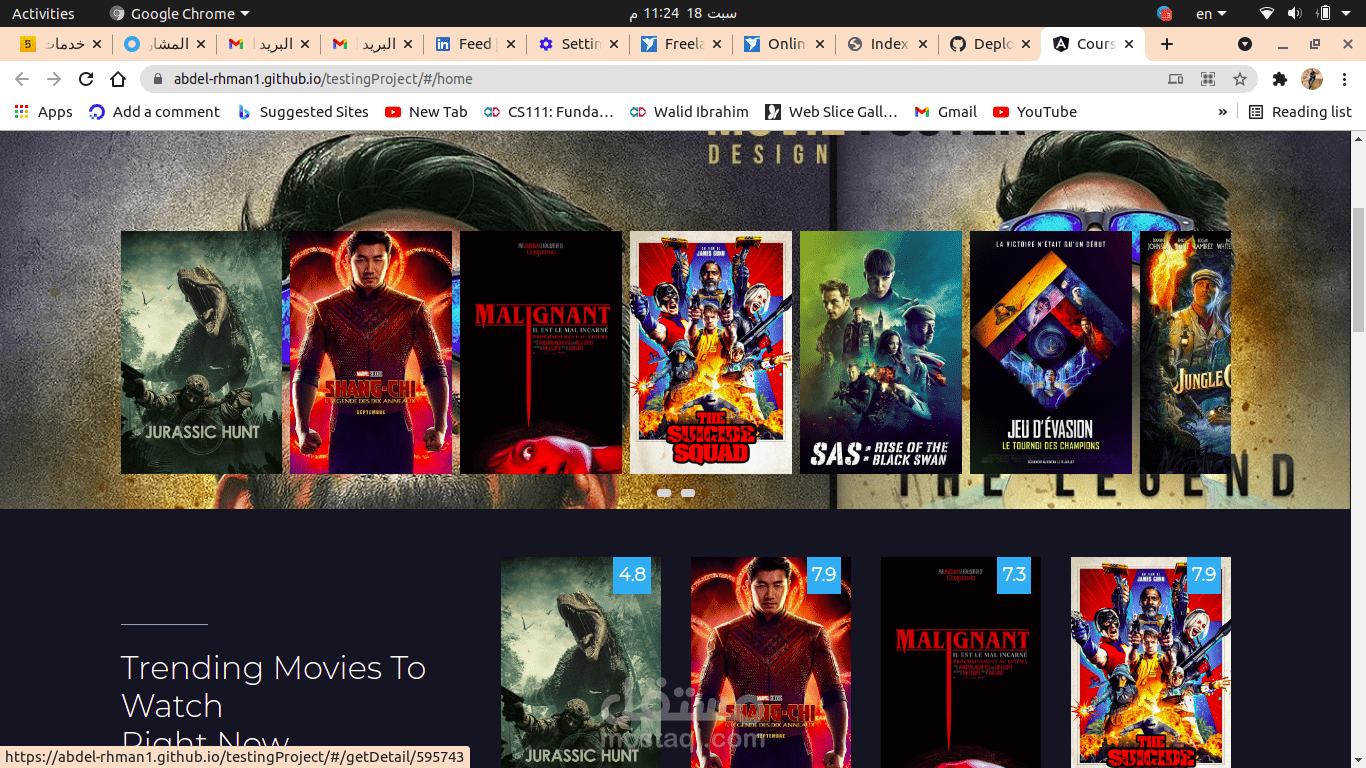Open the CS111: Funda… bookmark
This screenshot has height=768, width=1366.
click(548, 112)
